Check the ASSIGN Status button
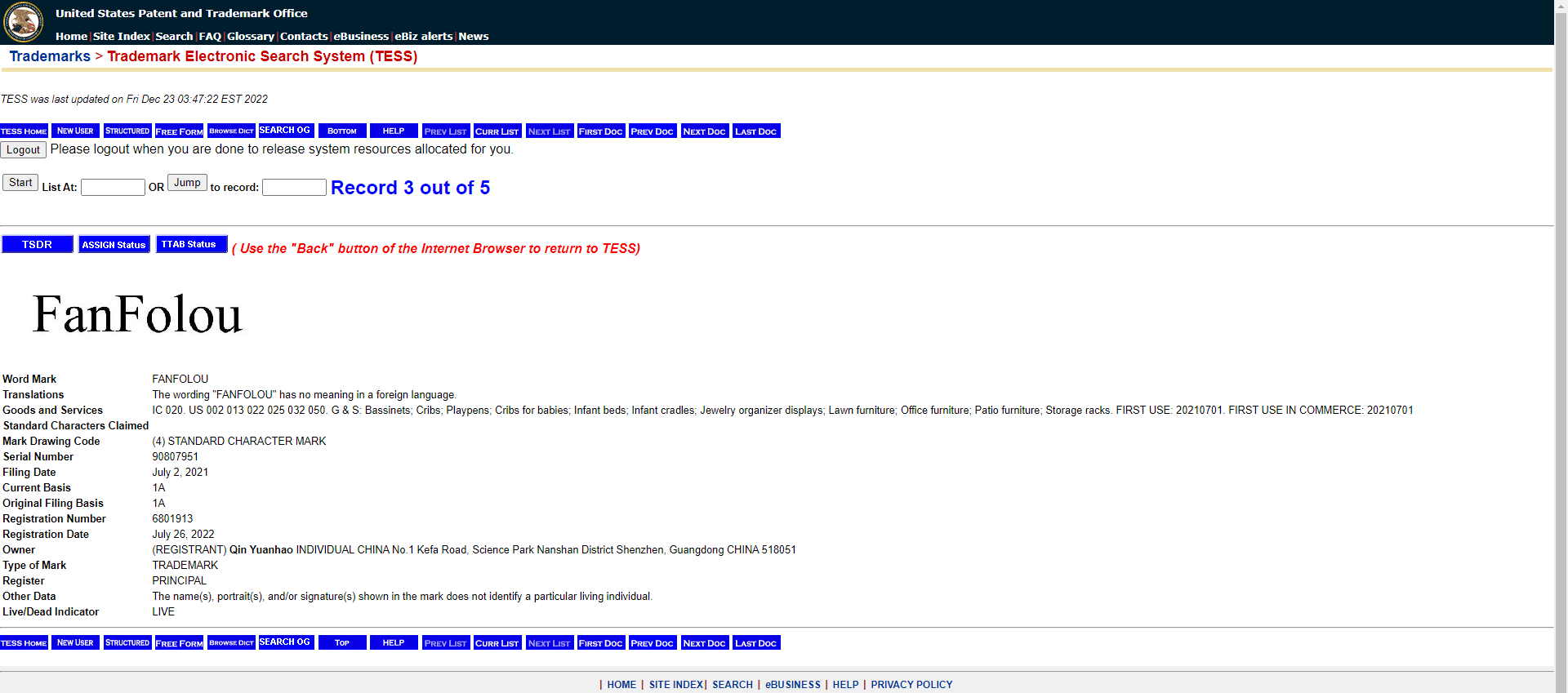1568x693 pixels. pos(114,245)
